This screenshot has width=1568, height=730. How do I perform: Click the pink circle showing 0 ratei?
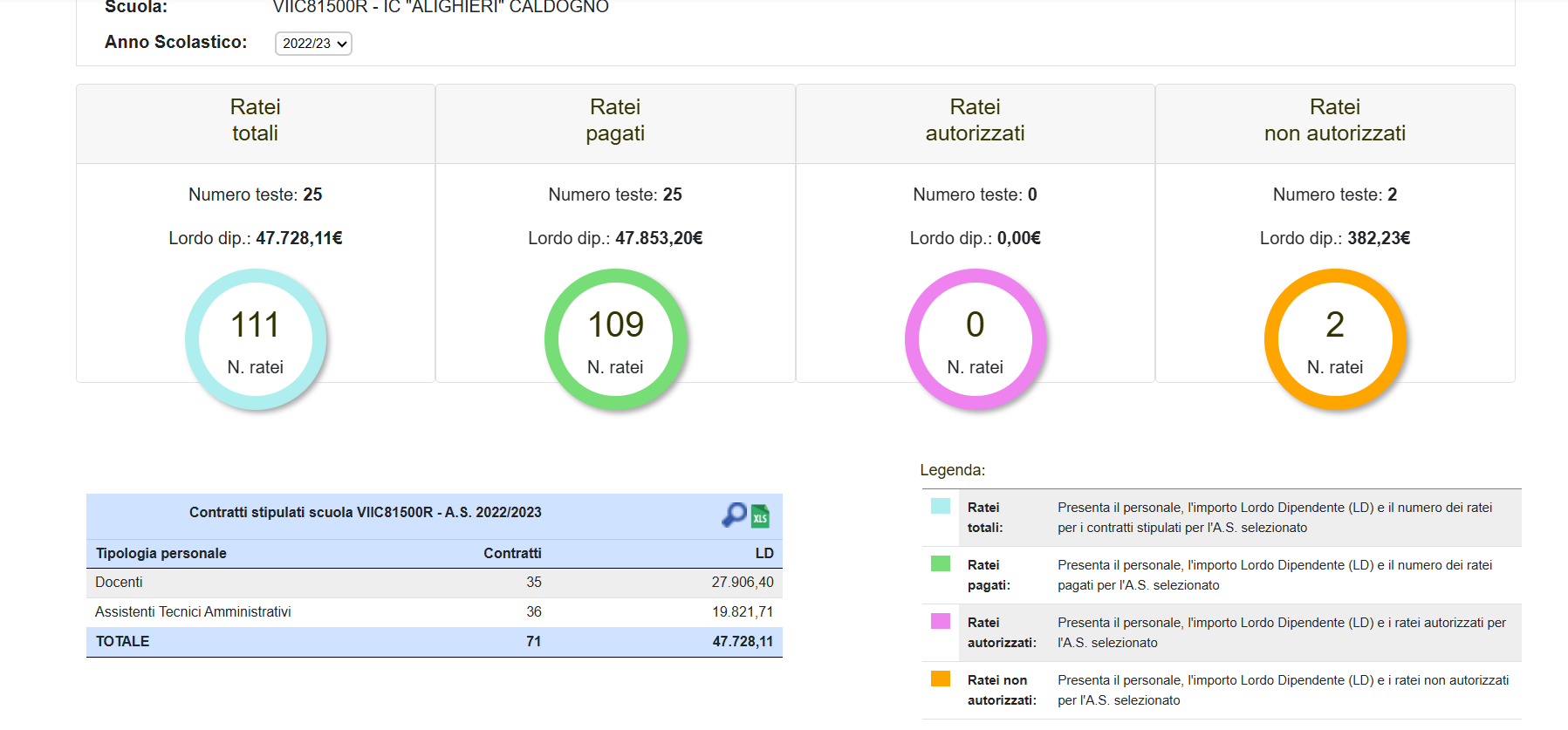click(x=975, y=339)
